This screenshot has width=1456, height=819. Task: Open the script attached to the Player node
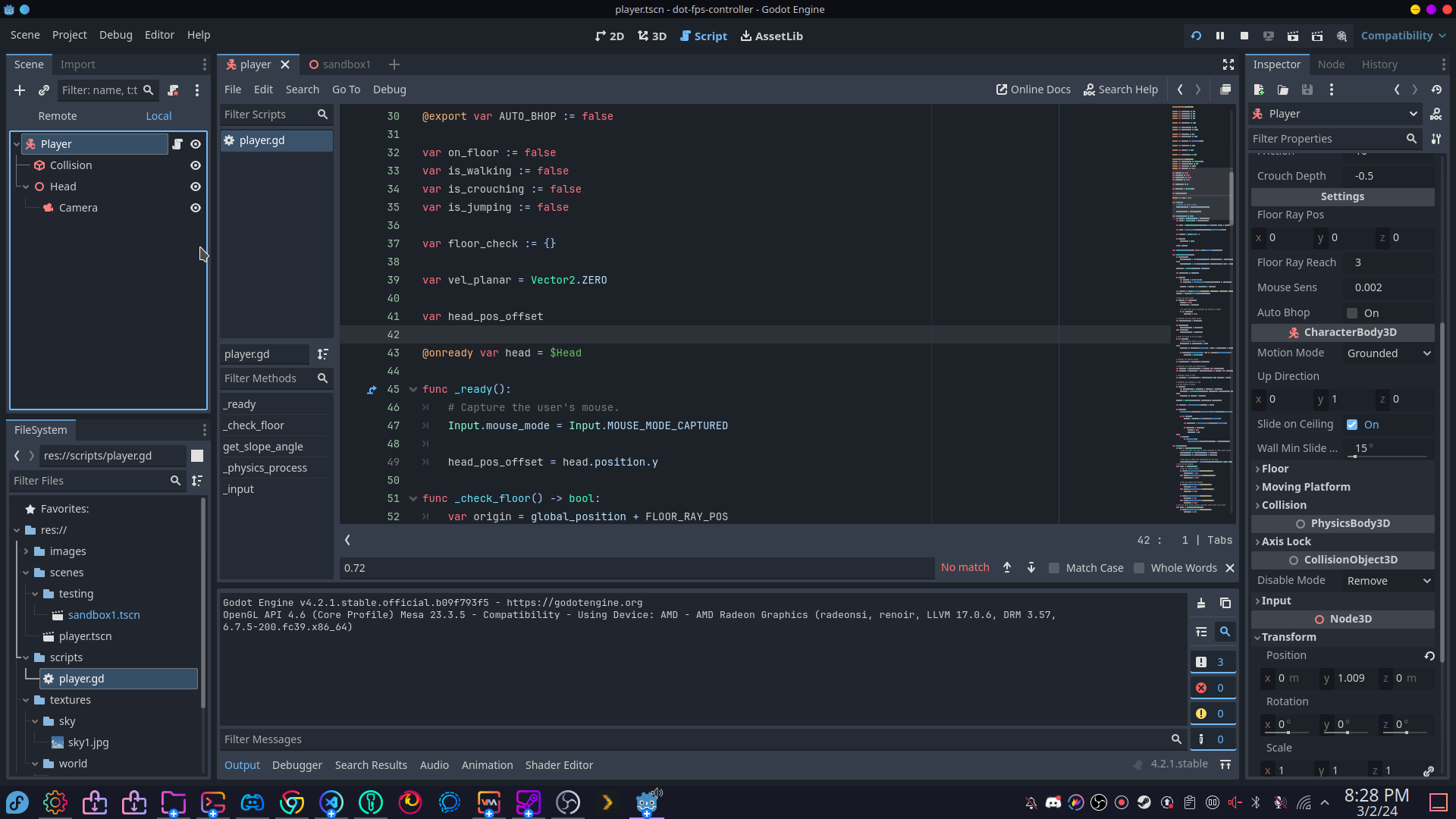pyautogui.click(x=177, y=144)
